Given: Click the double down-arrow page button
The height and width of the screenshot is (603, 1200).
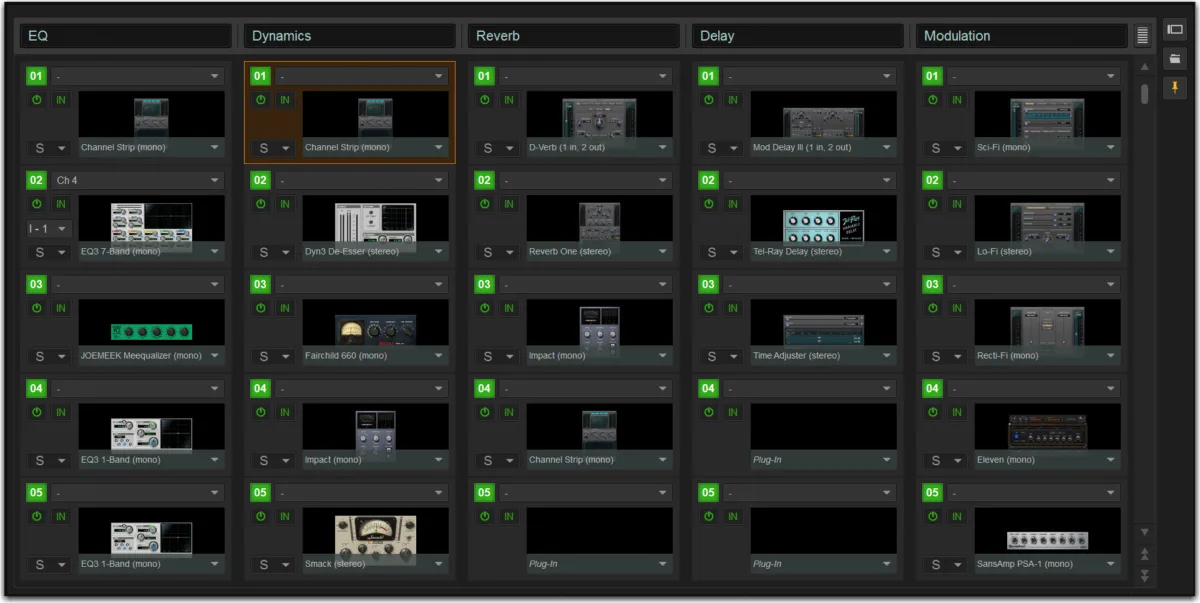Looking at the screenshot, I should pyautogui.click(x=1145, y=576).
